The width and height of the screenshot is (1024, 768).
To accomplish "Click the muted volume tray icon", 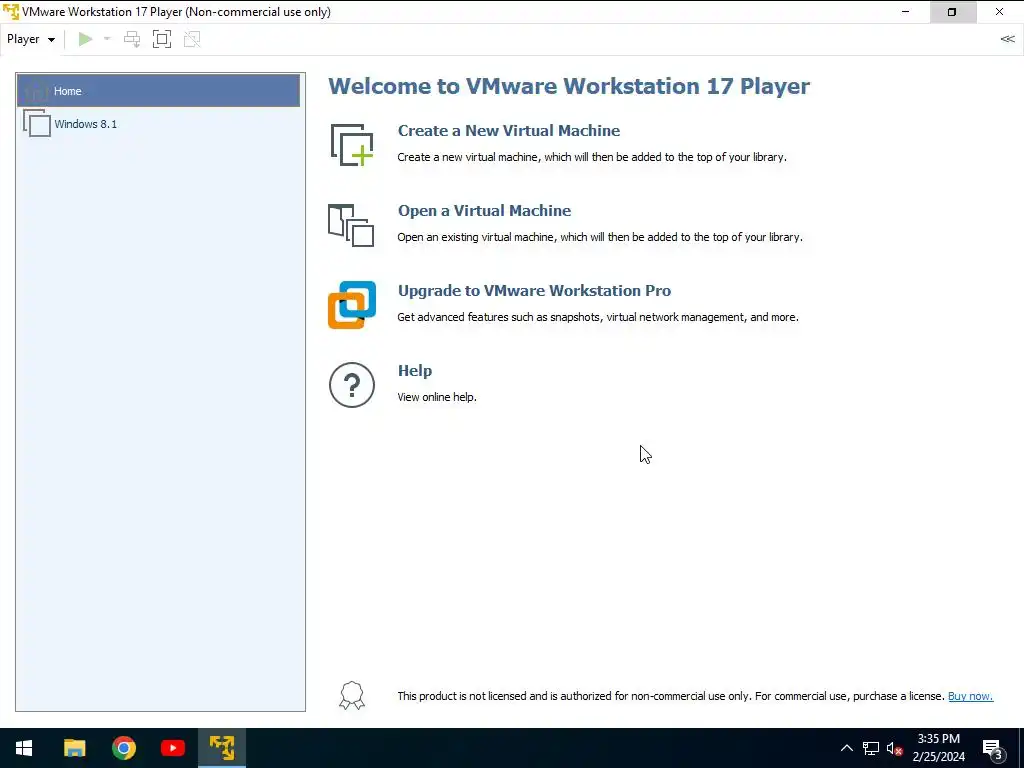I will click(x=894, y=748).
